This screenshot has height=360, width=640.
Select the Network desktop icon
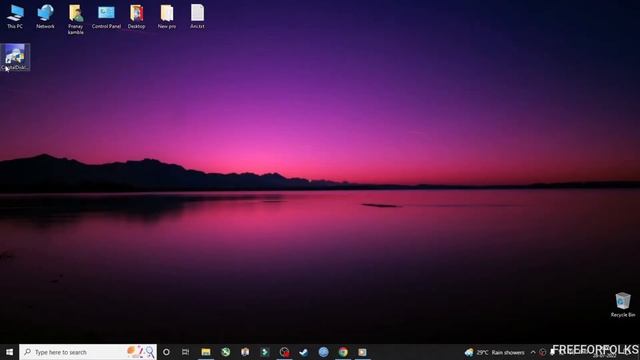click(x=45, y=16)
